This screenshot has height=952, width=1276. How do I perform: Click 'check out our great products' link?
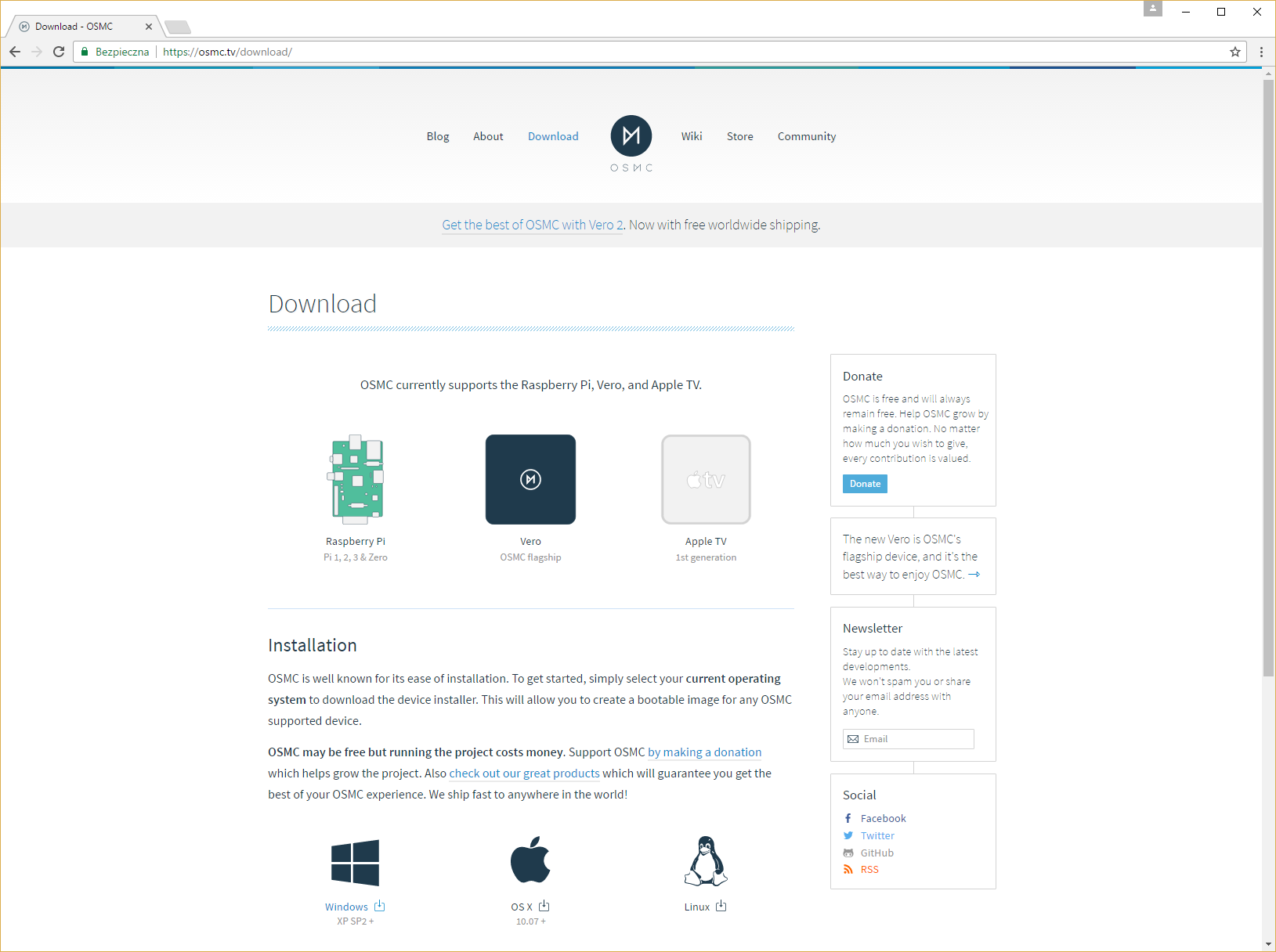click(524, 773)
